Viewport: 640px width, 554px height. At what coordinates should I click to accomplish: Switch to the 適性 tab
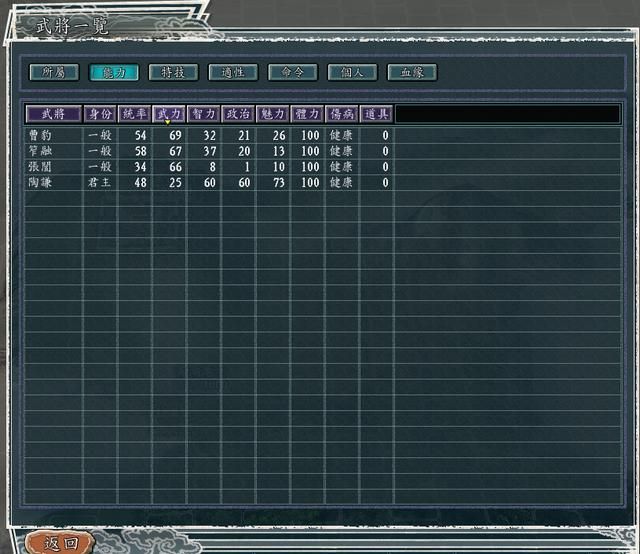click(233, 73)
